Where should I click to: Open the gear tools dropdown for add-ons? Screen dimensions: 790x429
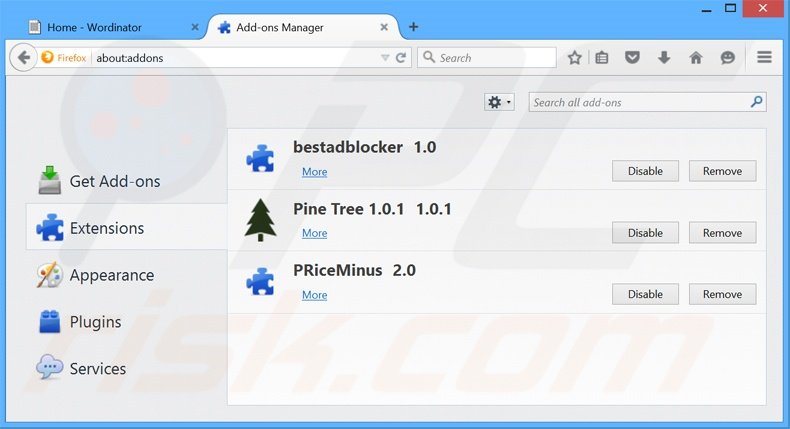(499, 102)
